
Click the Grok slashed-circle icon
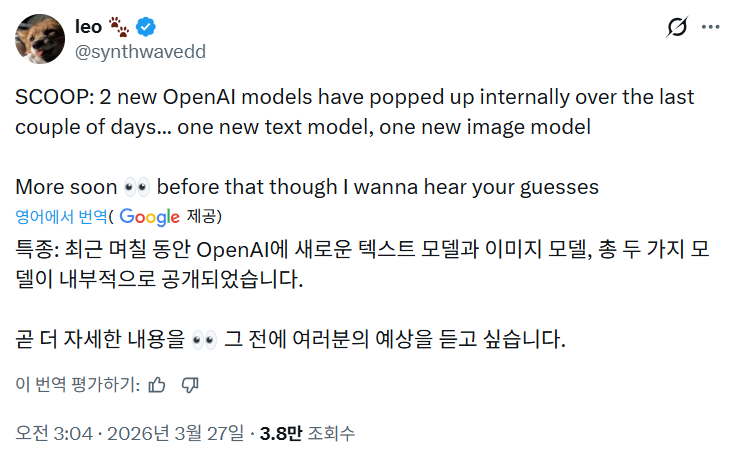coord(676,27)
